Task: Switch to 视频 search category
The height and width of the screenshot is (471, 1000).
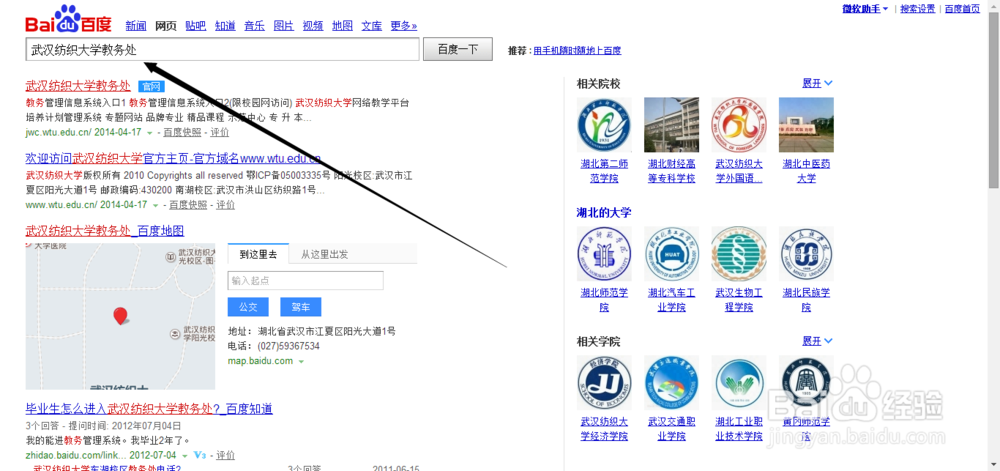Action: 313,26
